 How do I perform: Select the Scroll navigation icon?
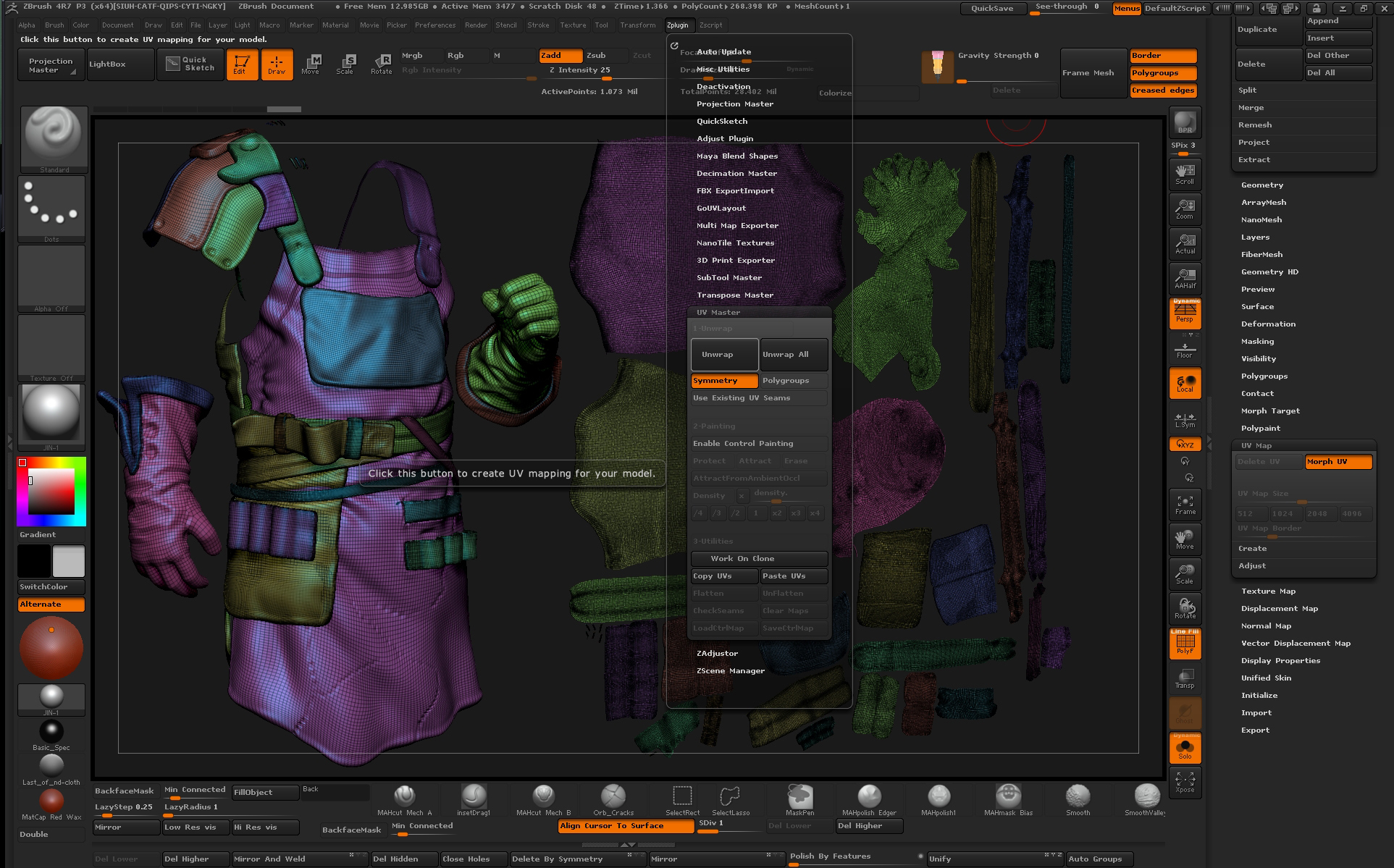(1185, 174)
